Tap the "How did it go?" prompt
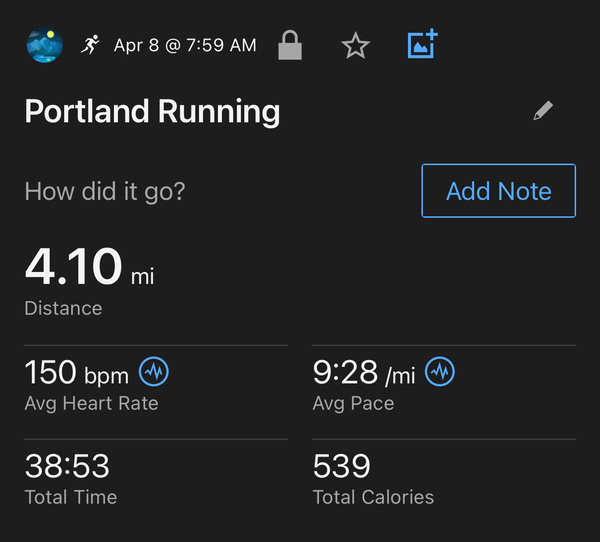 click(x=104, y=191)
